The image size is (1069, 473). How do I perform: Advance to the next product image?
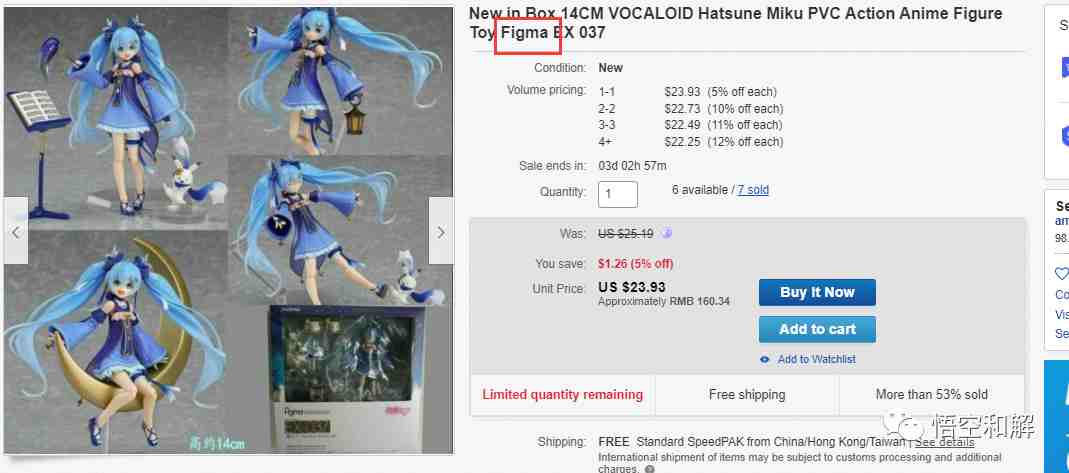(x=441, y=231)
